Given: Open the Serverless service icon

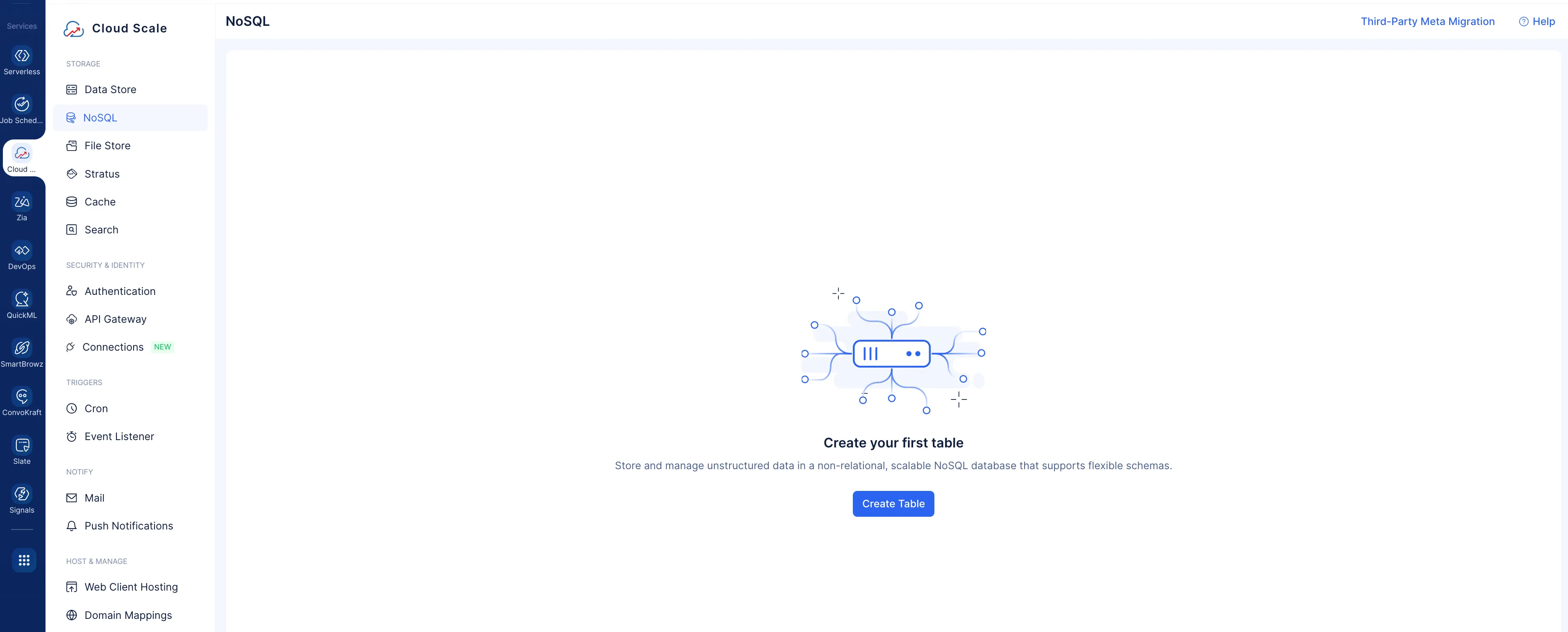Looking at the screenshot, I should pos(22,56).
